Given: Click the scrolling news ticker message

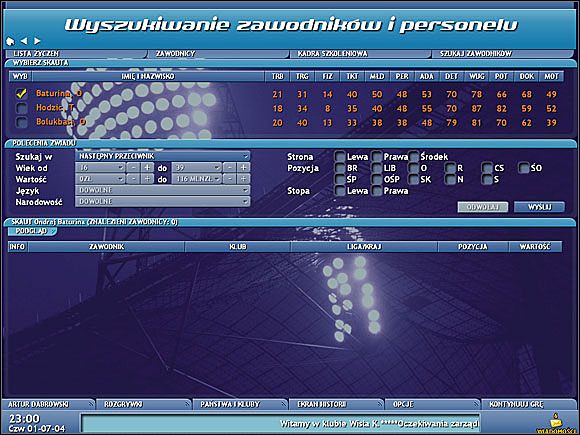Looking at the screenshot, I should (280, 423).
